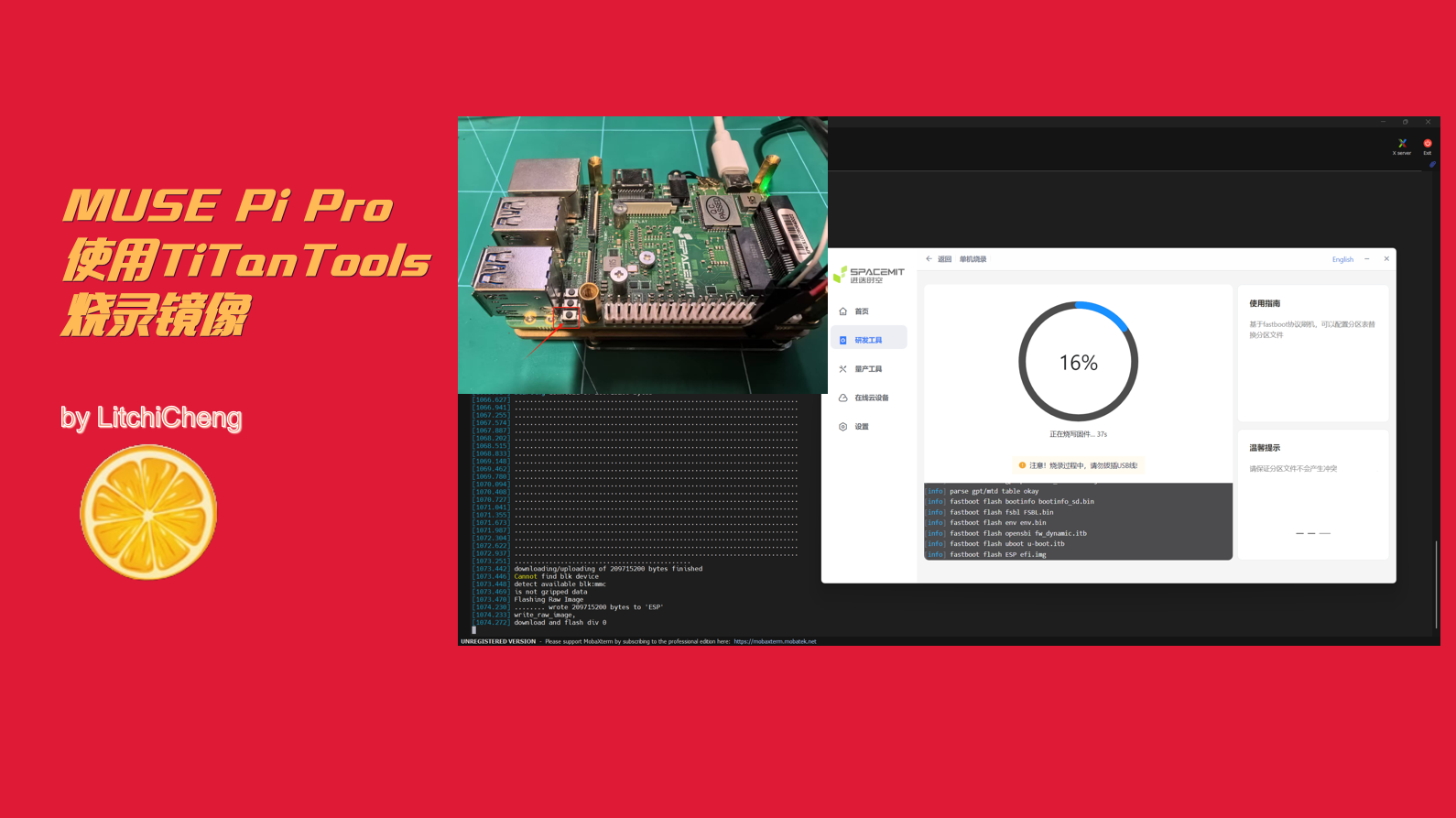The image size is (1456, 818).
Task: Click the red Exit icon in MobaXterm
Action: point(1427,147)
